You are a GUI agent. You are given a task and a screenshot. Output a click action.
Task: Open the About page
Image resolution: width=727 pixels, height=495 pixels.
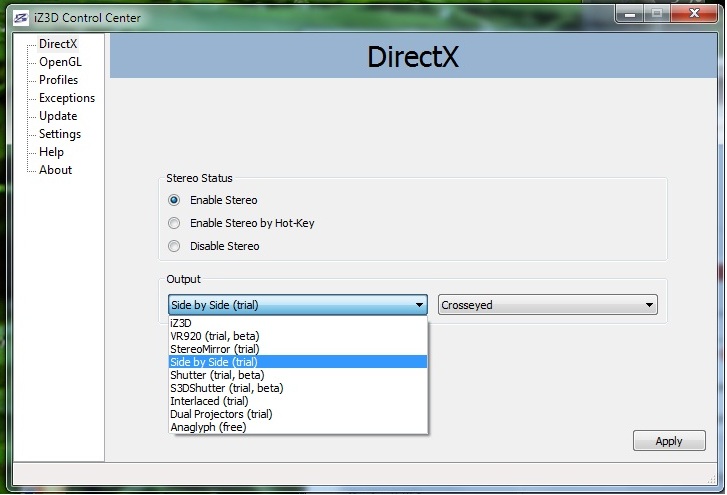[55, 170]
